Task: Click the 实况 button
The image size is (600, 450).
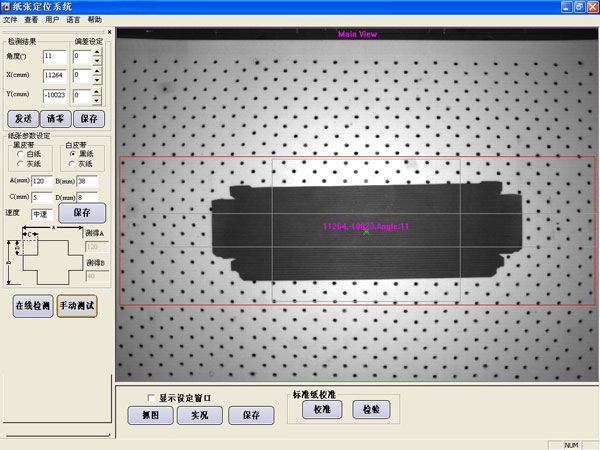Action: [200, 415]
